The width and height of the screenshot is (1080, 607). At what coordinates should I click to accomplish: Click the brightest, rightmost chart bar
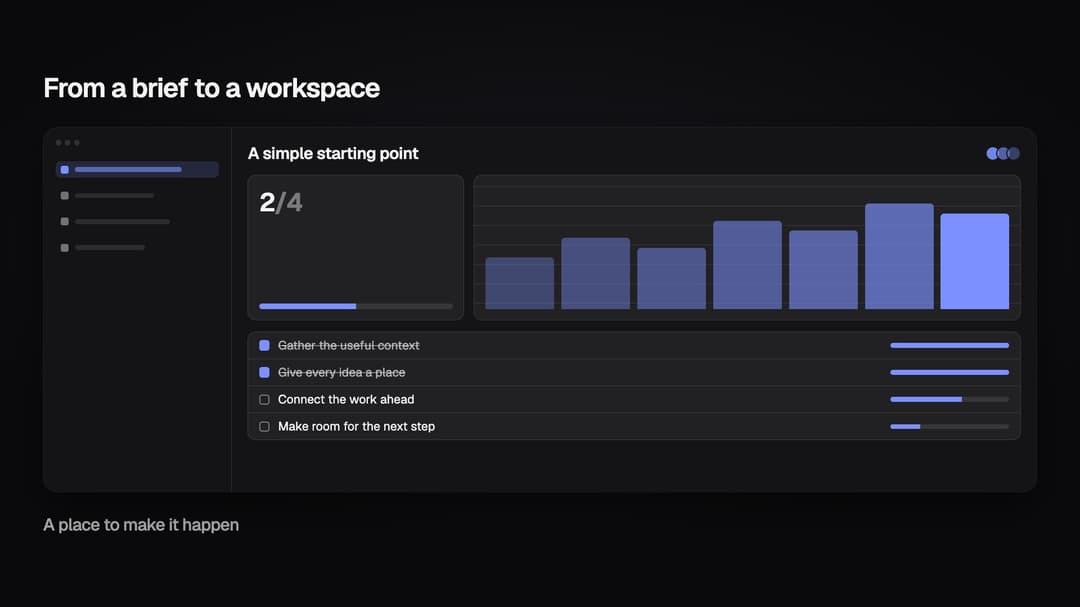coord(975,261)
